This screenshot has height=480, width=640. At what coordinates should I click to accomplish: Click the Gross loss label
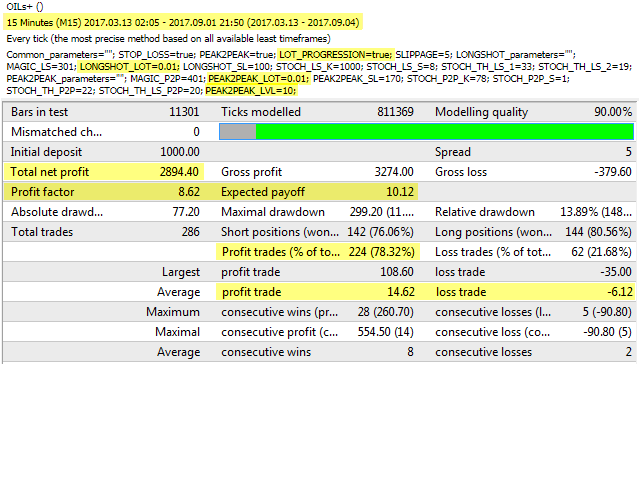[x=461, y=172]
